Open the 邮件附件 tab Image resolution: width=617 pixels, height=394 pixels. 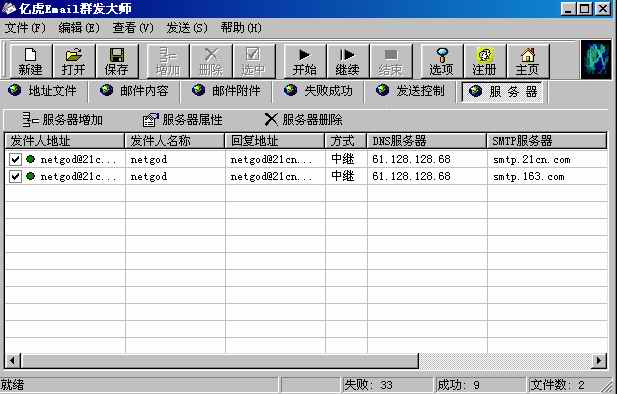point(227,91)
